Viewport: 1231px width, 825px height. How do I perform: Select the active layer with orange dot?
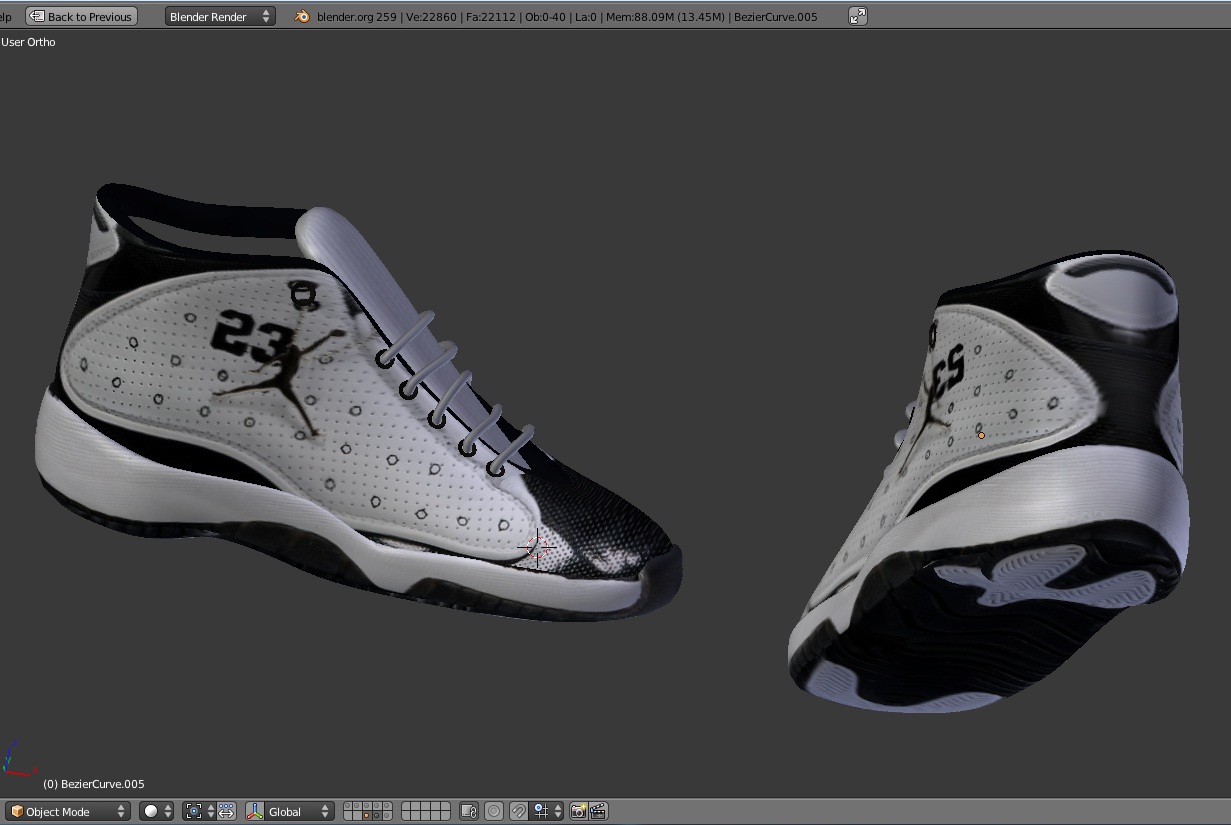(366, 816)
